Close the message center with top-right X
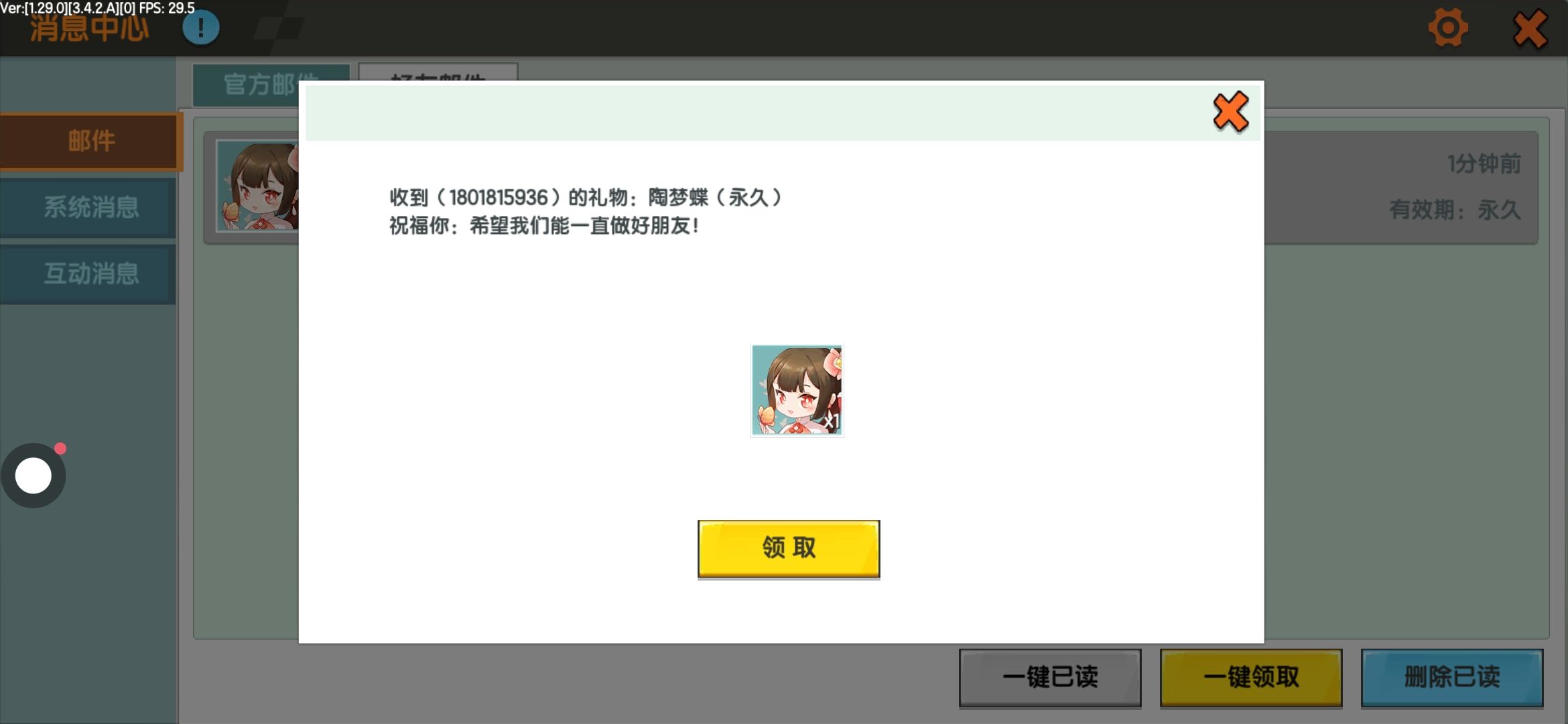The width and height of the screenshot is (1568, 724). pyautogui.click(x=1530, y=29)
